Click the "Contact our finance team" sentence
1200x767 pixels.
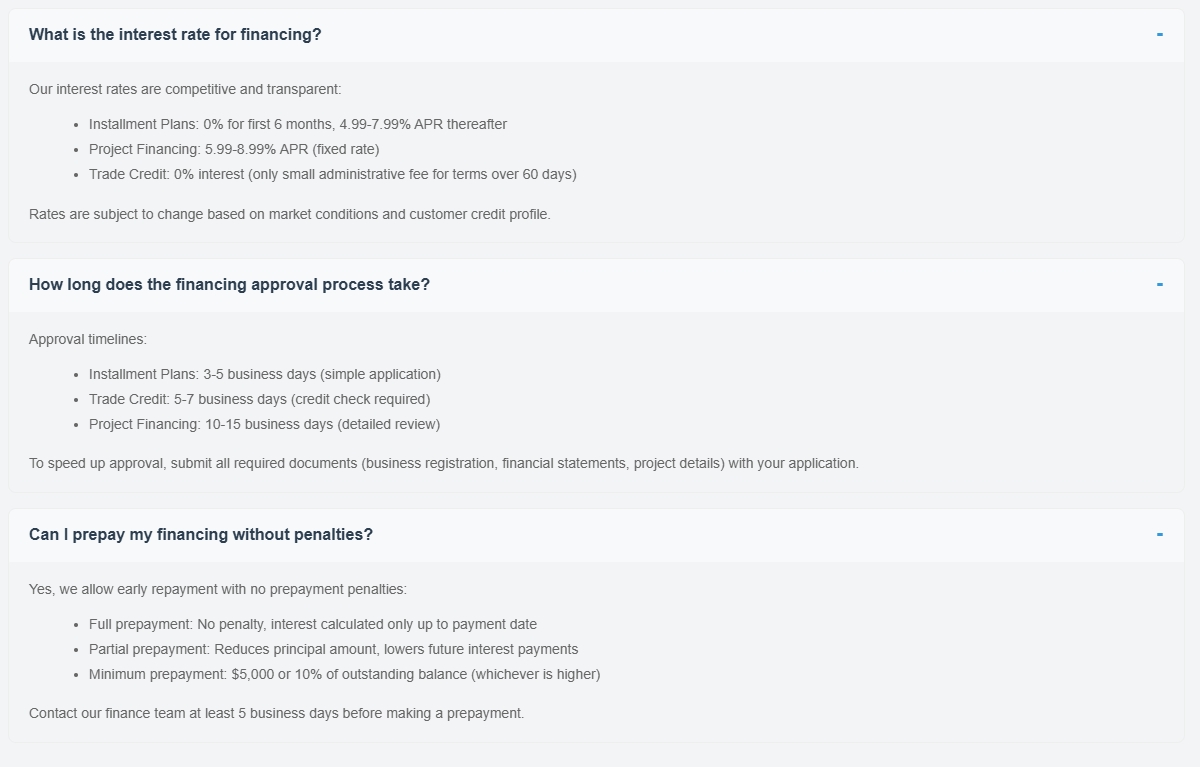[x=276, y=714]
